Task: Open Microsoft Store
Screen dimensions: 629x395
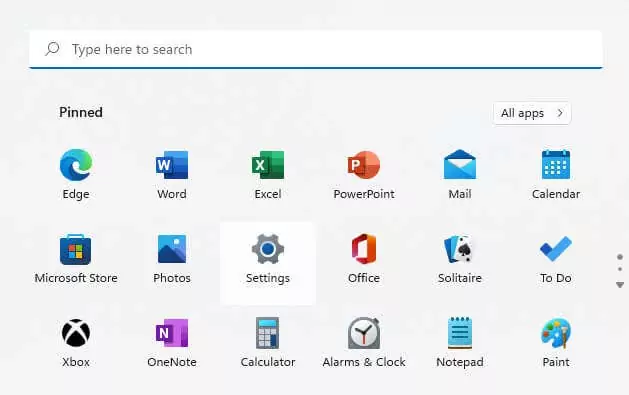Action: click(x=76, y=259)
